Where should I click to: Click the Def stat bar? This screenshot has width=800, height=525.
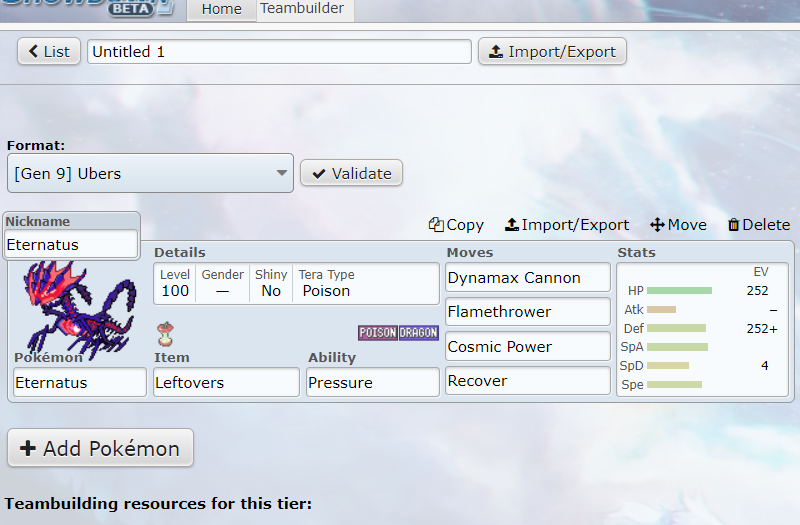pos(677,328)
